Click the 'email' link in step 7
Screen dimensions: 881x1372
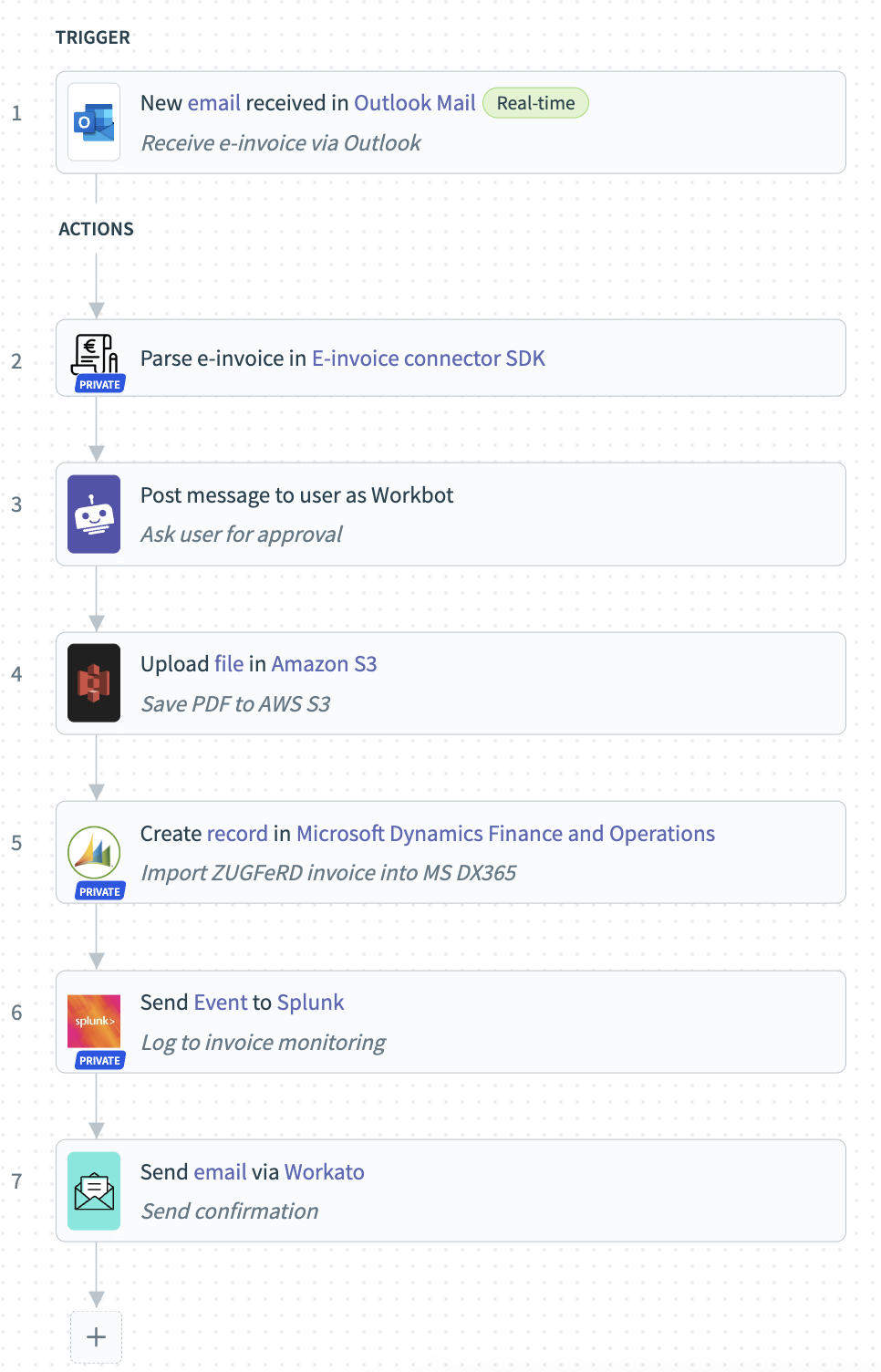click(220, 1172)
